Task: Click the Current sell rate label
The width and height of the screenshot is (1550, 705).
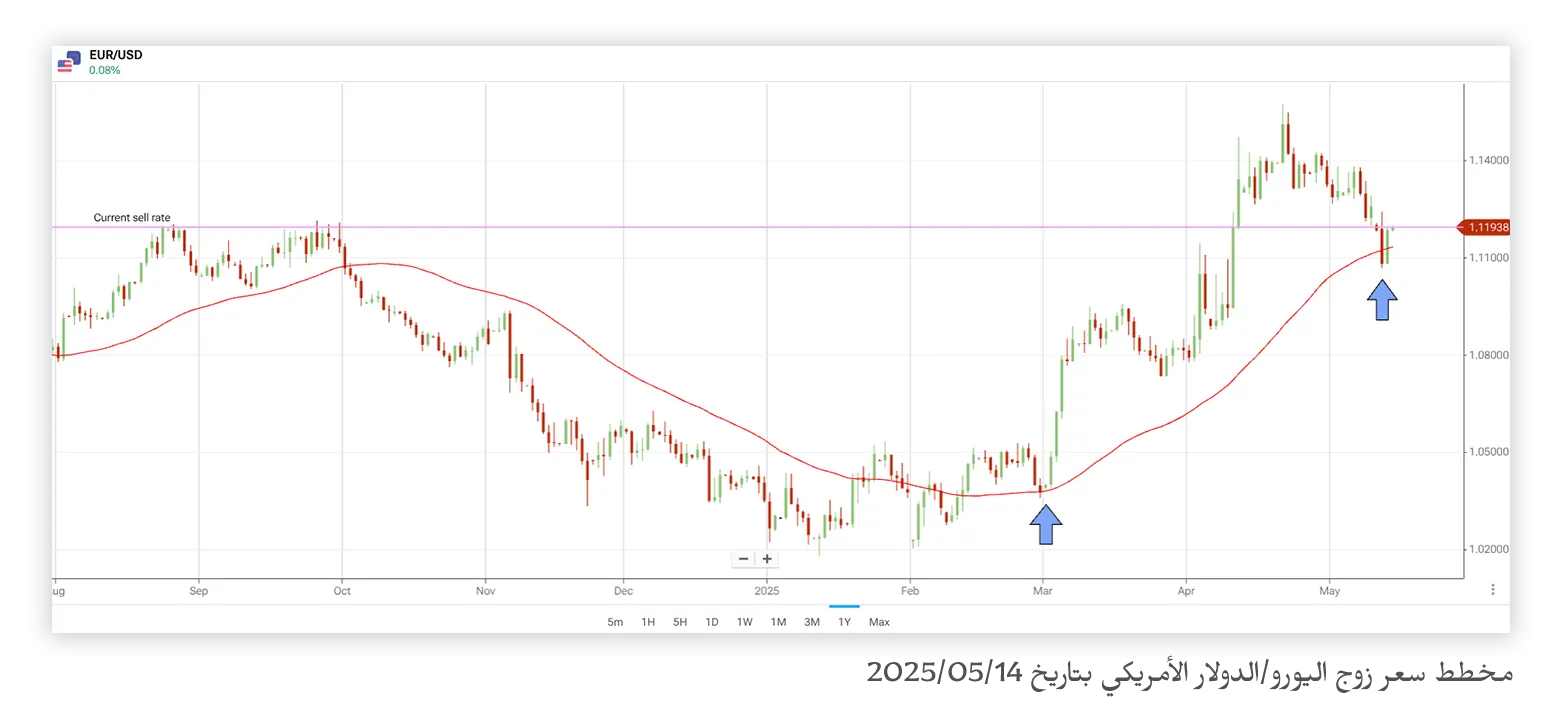Action: (132, 217)
